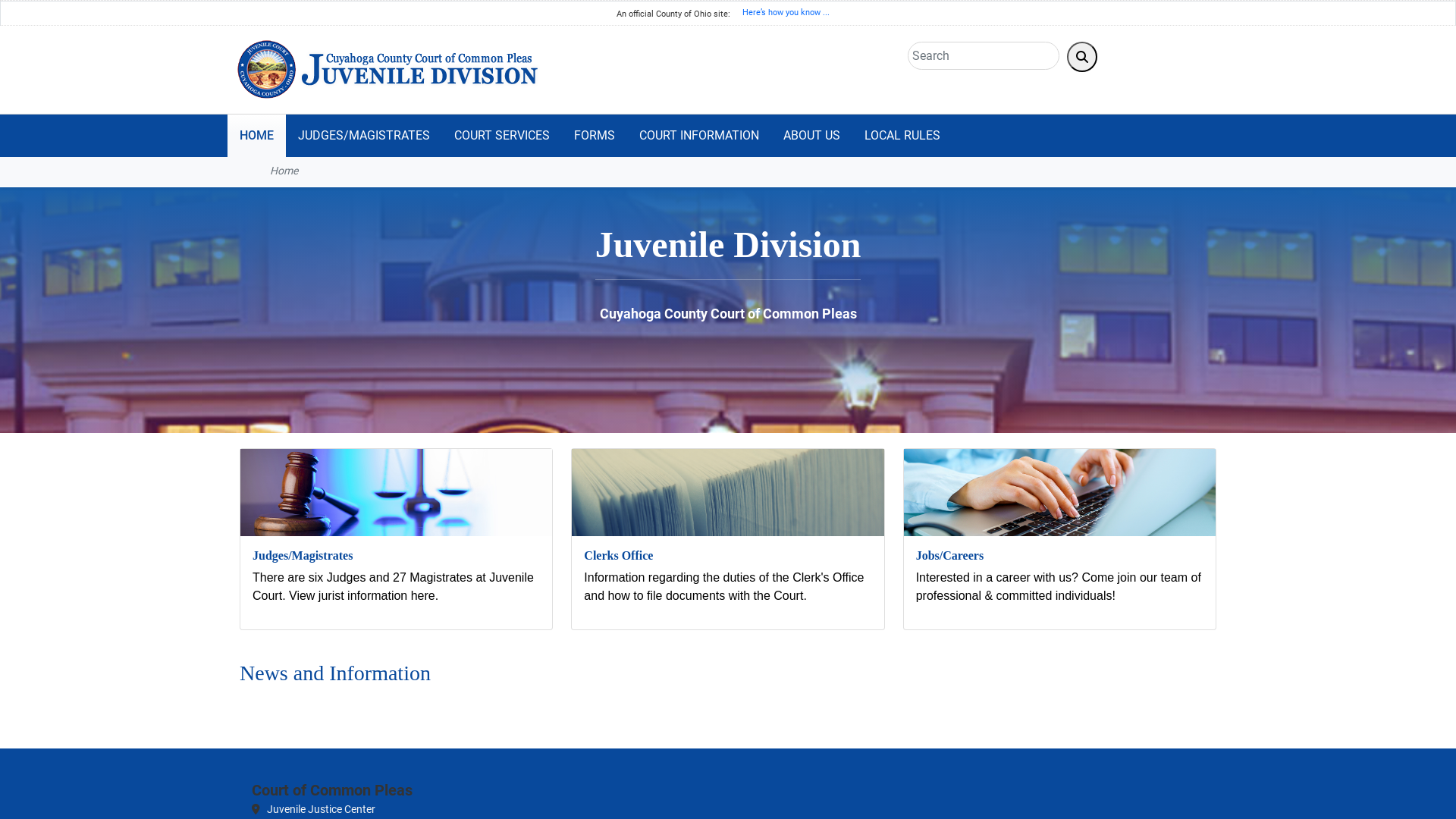Click the Juvenile Division banner title

pyautogui.click(x=728, y=245)
